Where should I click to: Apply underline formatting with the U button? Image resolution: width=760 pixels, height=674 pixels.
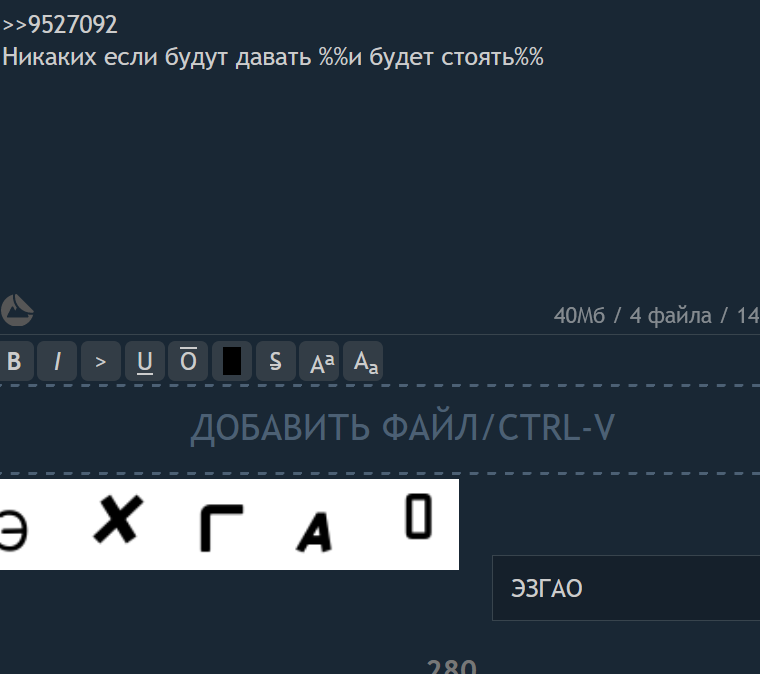pyautogui.click(x=144, y=361)
